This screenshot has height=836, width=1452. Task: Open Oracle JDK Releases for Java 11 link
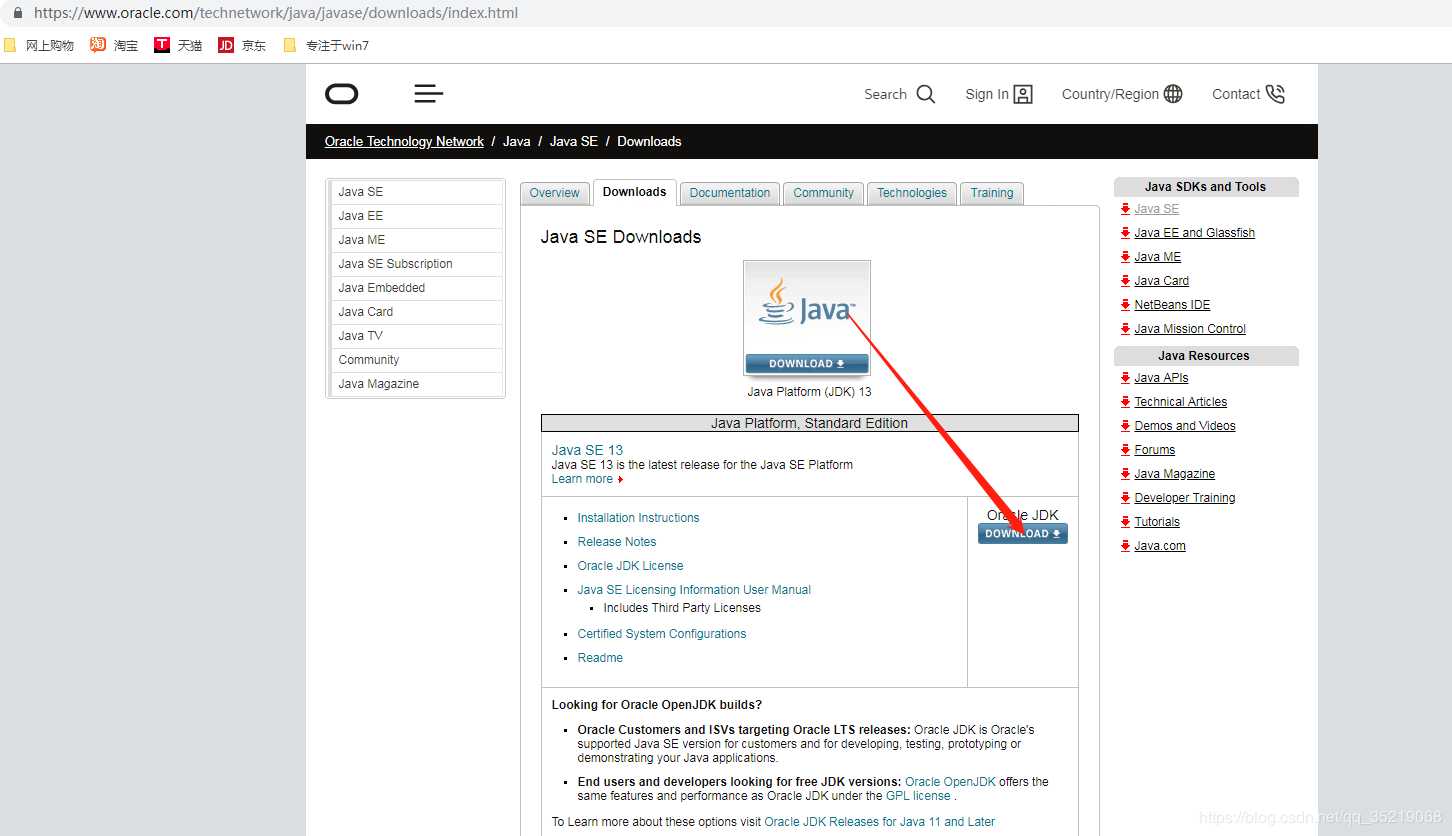click(880, 822)
